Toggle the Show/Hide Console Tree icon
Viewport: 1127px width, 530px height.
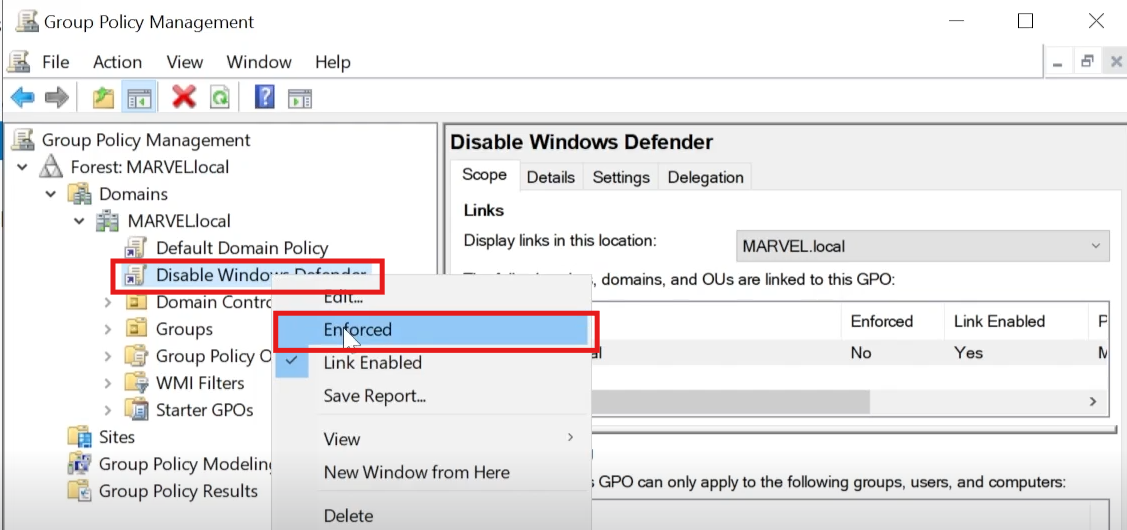tap(137, 97)
